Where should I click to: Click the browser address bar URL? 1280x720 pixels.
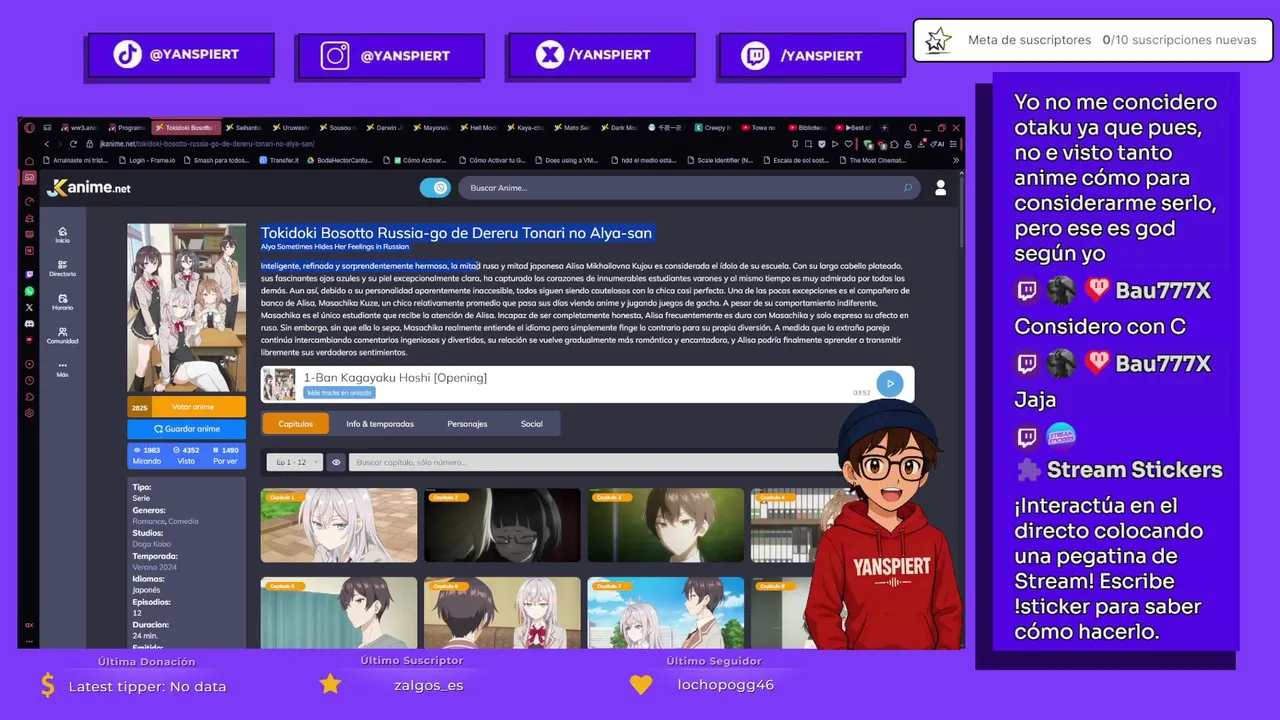coord(208,144)
